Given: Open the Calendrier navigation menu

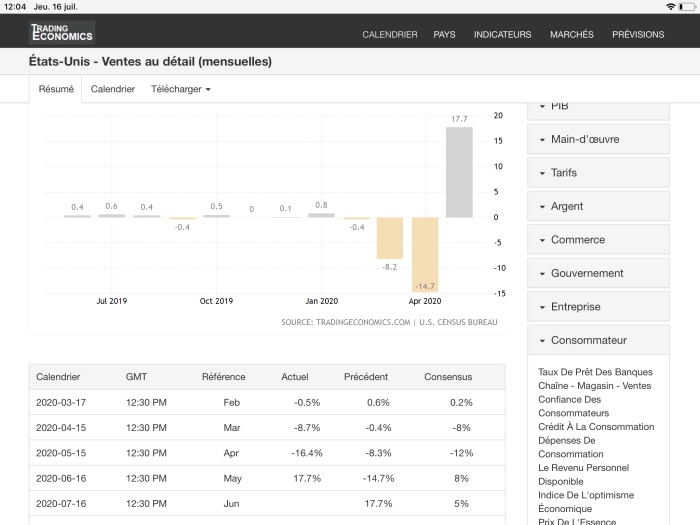Looking at the screenshot, I should point(389,34).
